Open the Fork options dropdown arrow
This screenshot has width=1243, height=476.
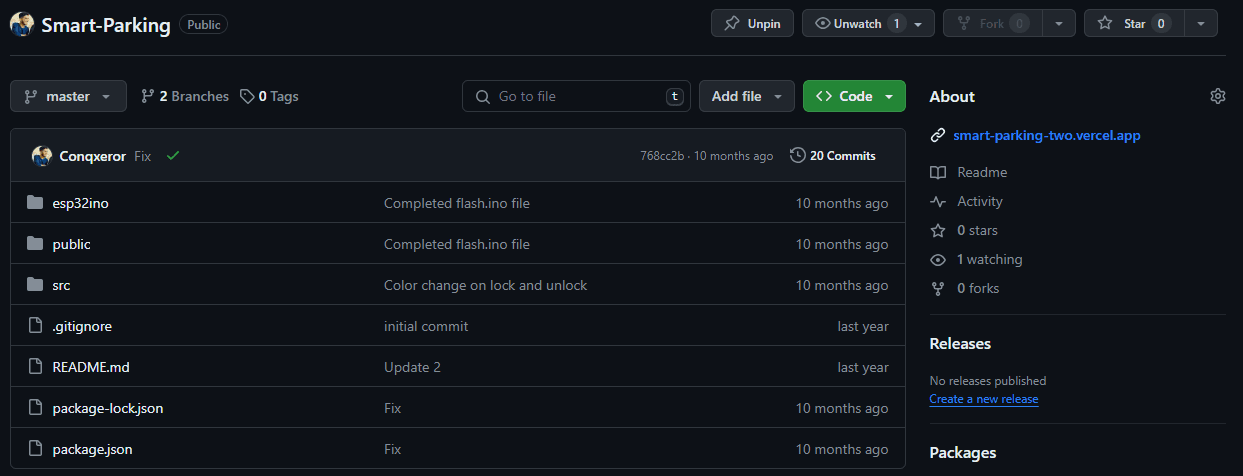click(x=1059, y=23)
